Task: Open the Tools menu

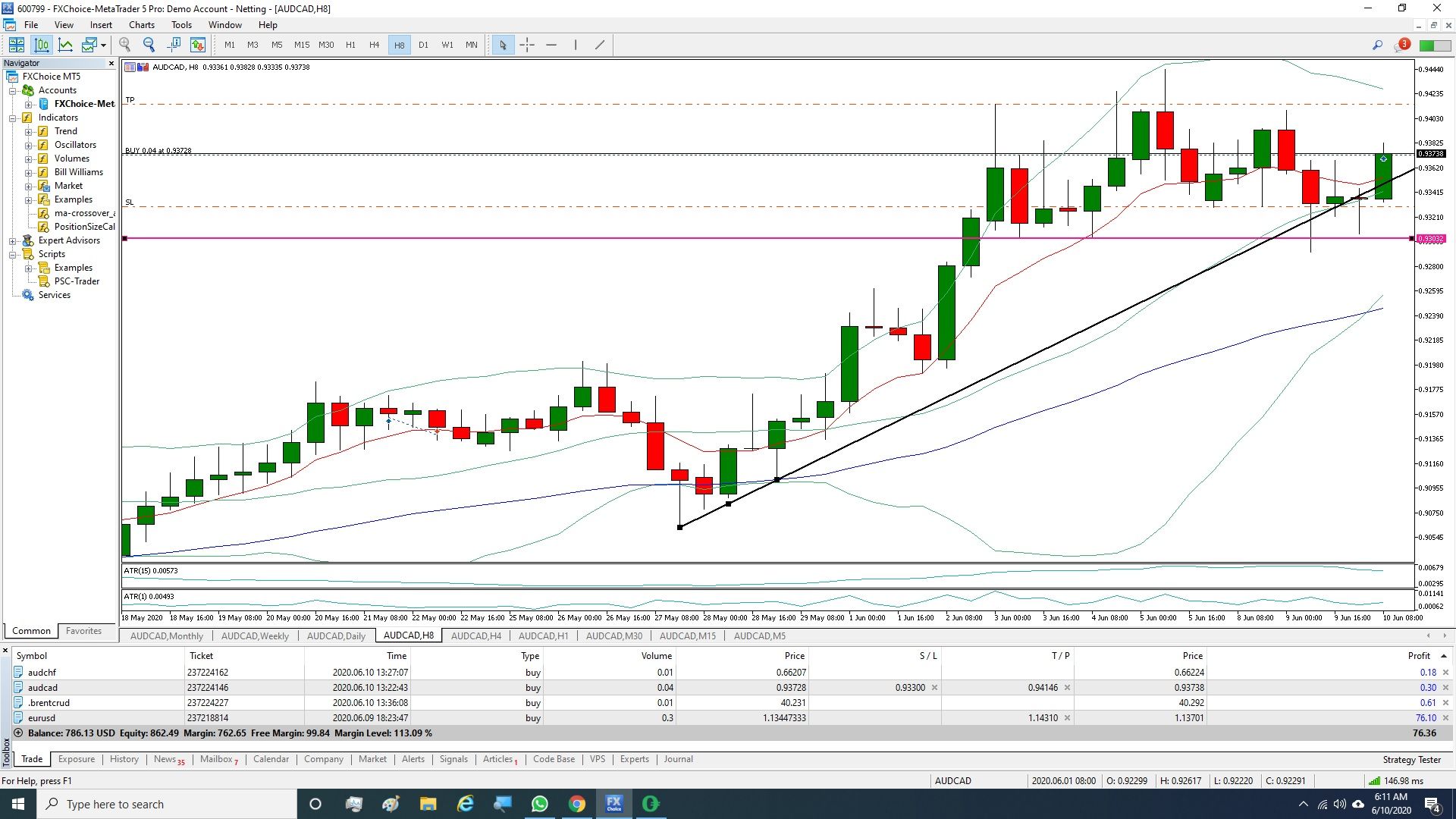Action: pyautogui.click(x=181, y=24)
